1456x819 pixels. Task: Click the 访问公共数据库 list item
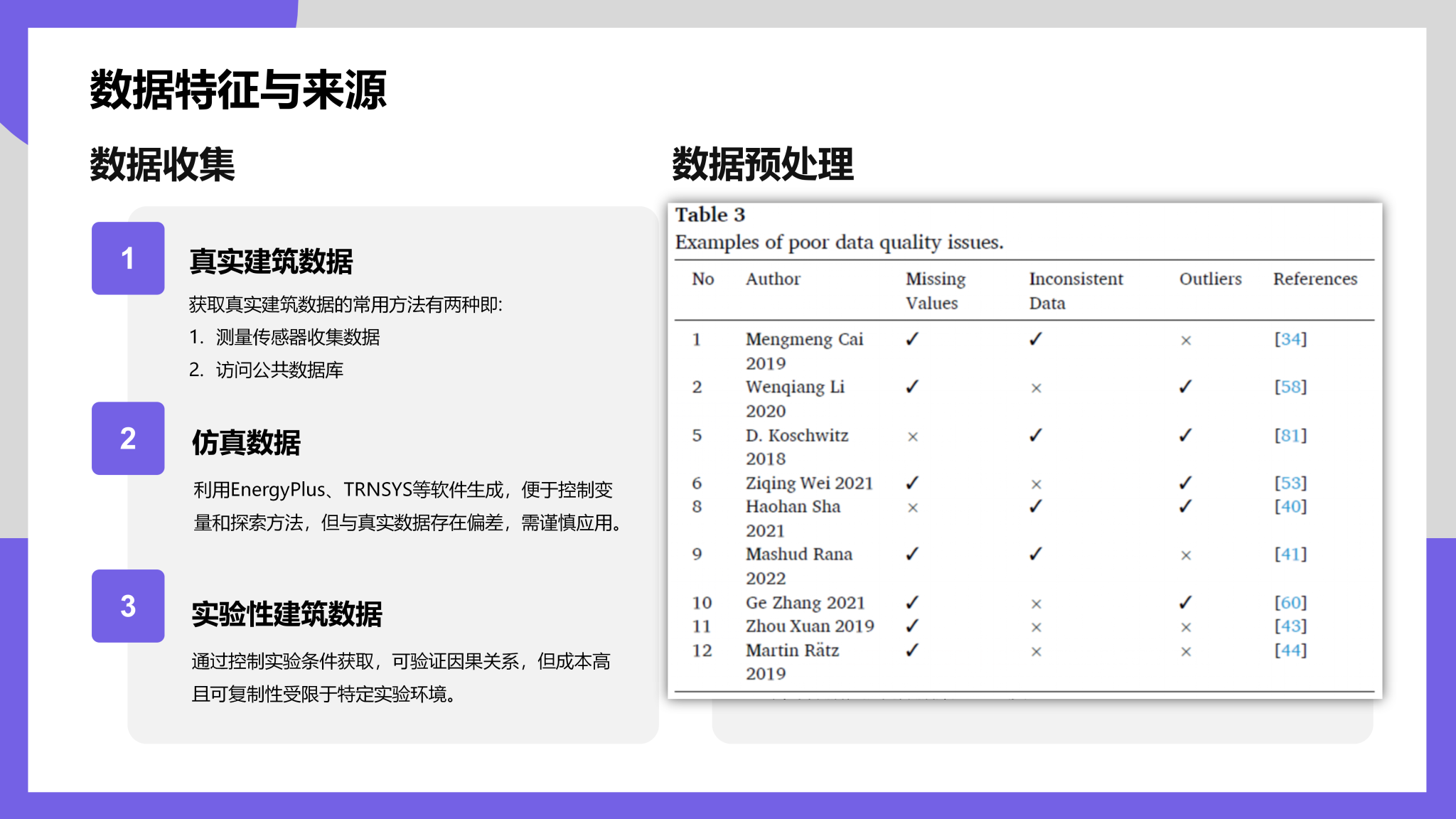point(279,370)
